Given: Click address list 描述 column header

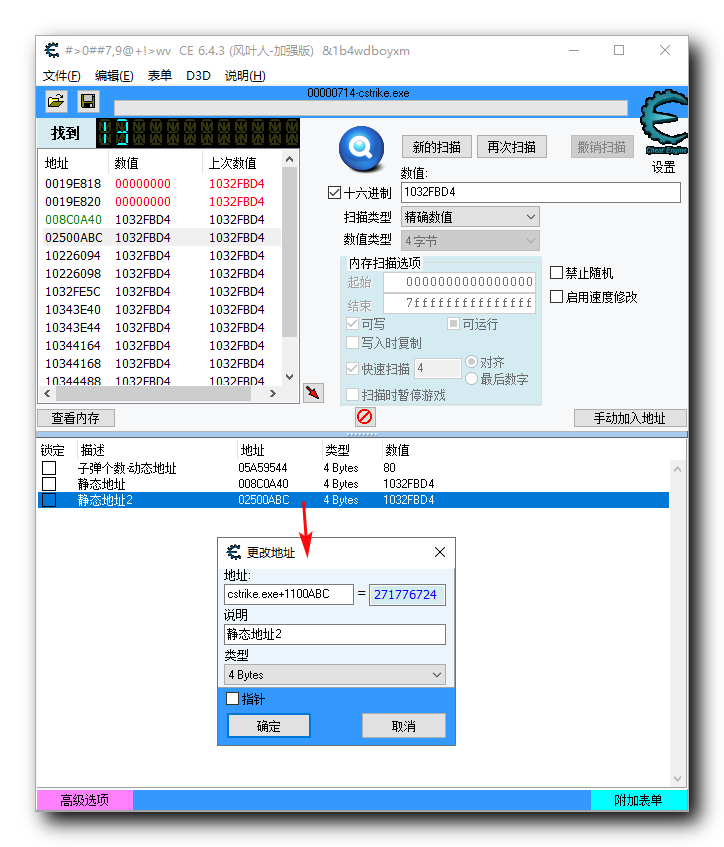Looking at the screenshot, I should [x=157, y=450].
